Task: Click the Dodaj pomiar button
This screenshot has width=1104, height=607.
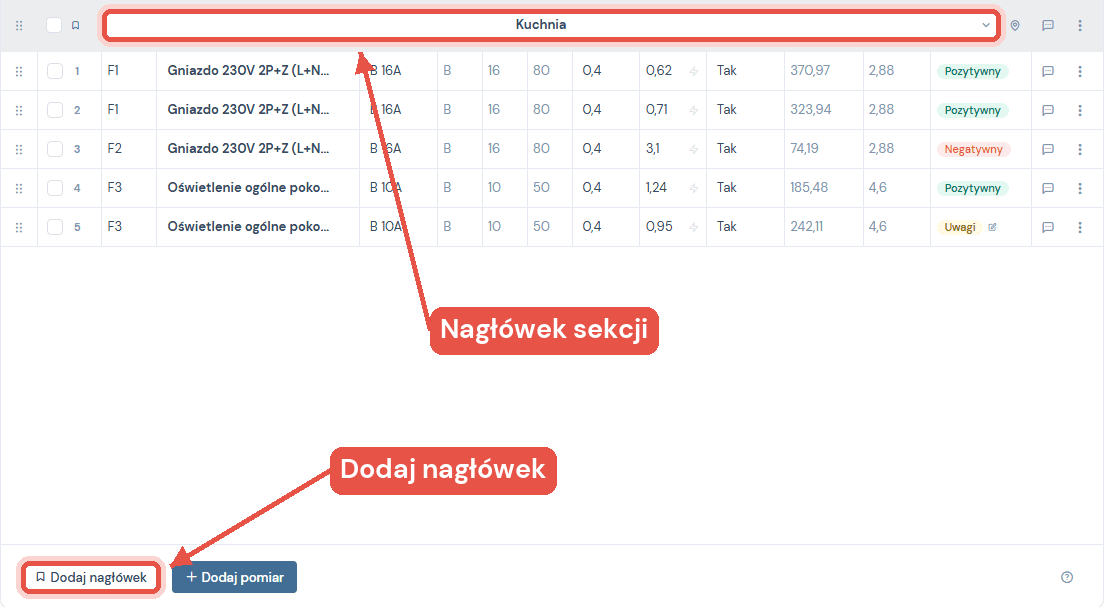Action: [x=234, y=577]
